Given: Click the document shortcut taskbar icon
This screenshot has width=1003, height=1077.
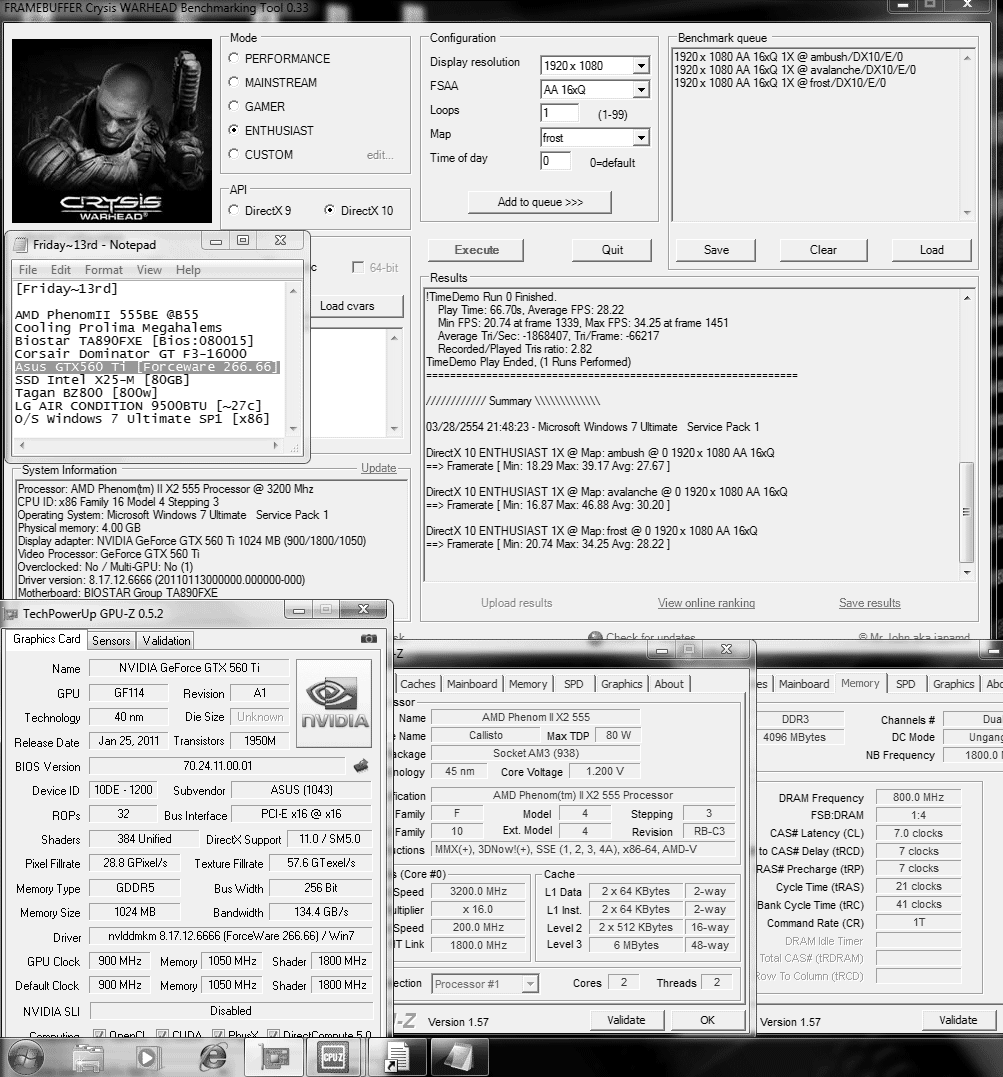Looking at the screenshot, I should pyautogui.click(x=397, y=1058).
